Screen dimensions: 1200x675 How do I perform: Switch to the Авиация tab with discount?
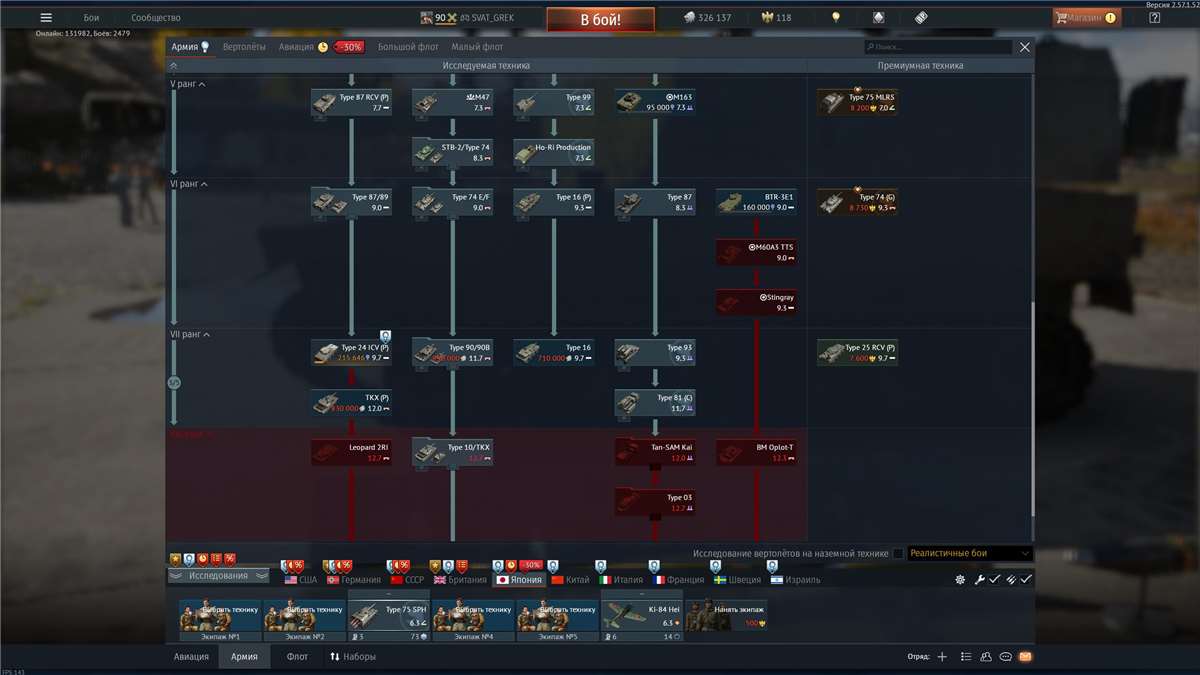click(321, 47)
